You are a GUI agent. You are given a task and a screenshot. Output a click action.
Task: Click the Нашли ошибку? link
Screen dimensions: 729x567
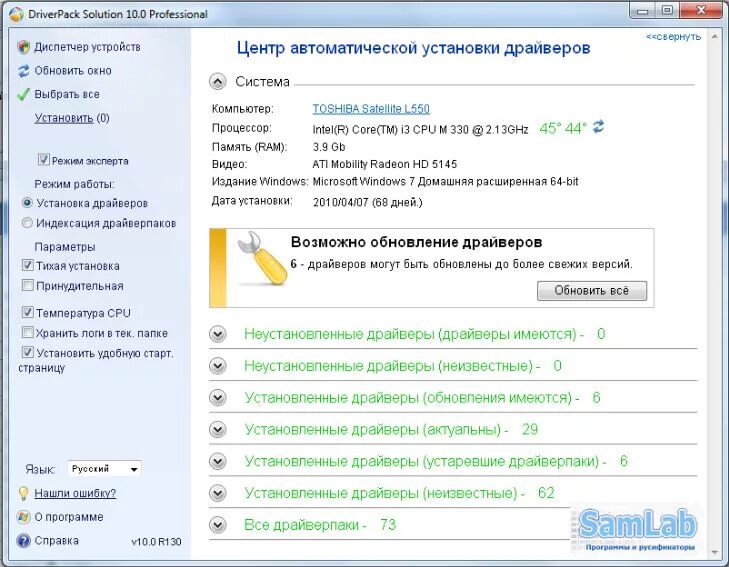(75, 493)
